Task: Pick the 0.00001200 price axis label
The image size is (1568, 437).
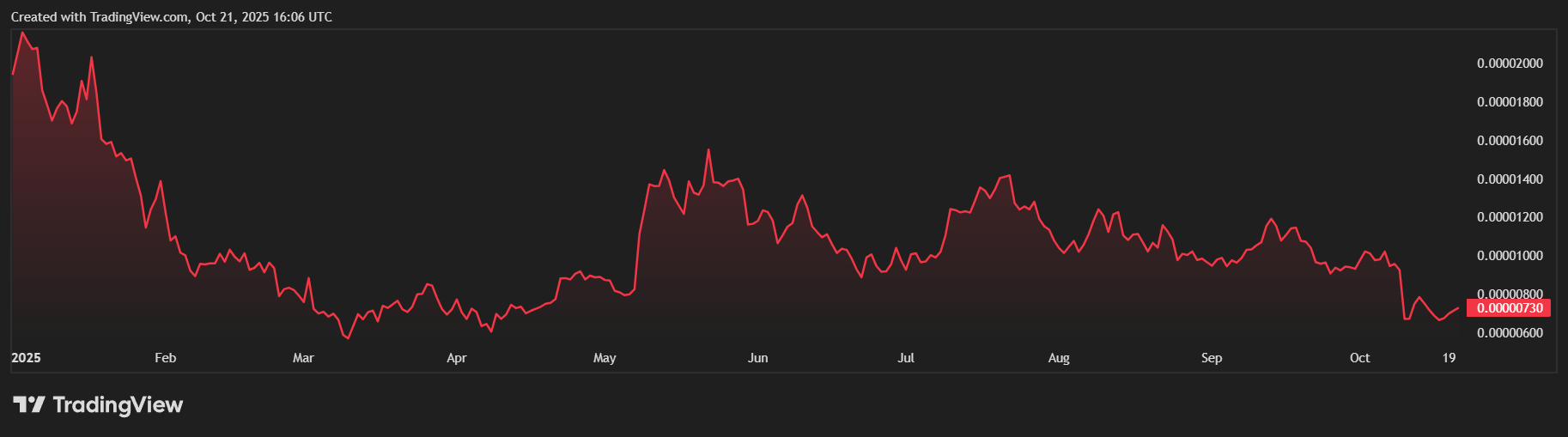Action: [1509, 217]
